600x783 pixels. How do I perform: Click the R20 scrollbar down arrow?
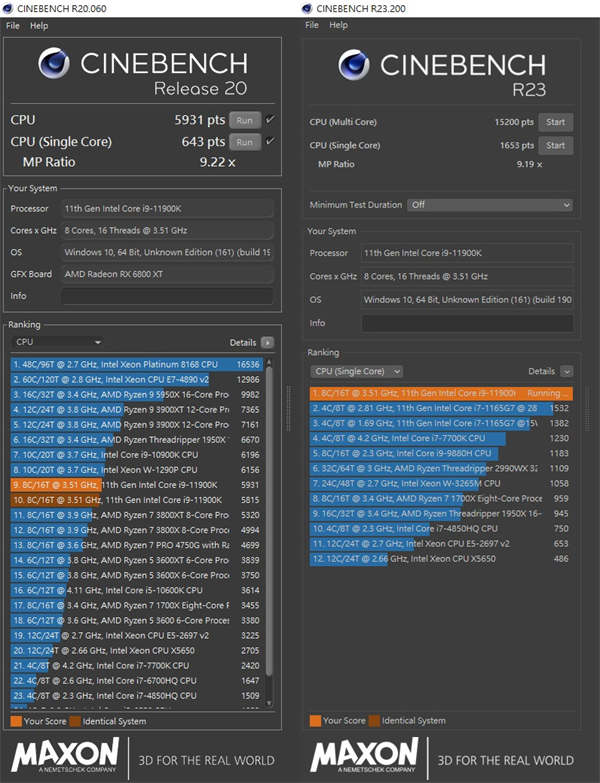pos(269,703)
